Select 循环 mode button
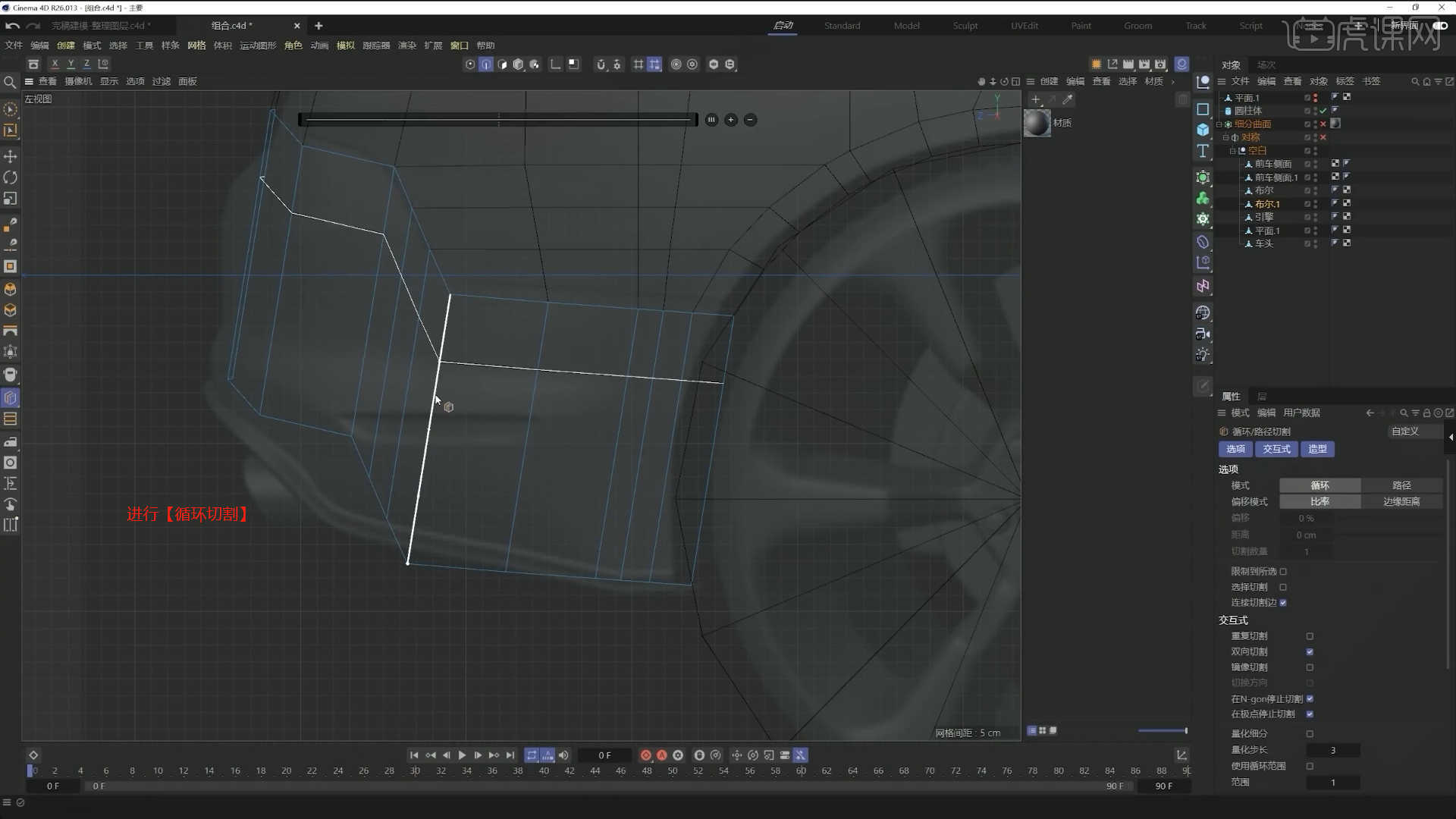The height and width of the screenshot is (819, 1456). 1319,485
